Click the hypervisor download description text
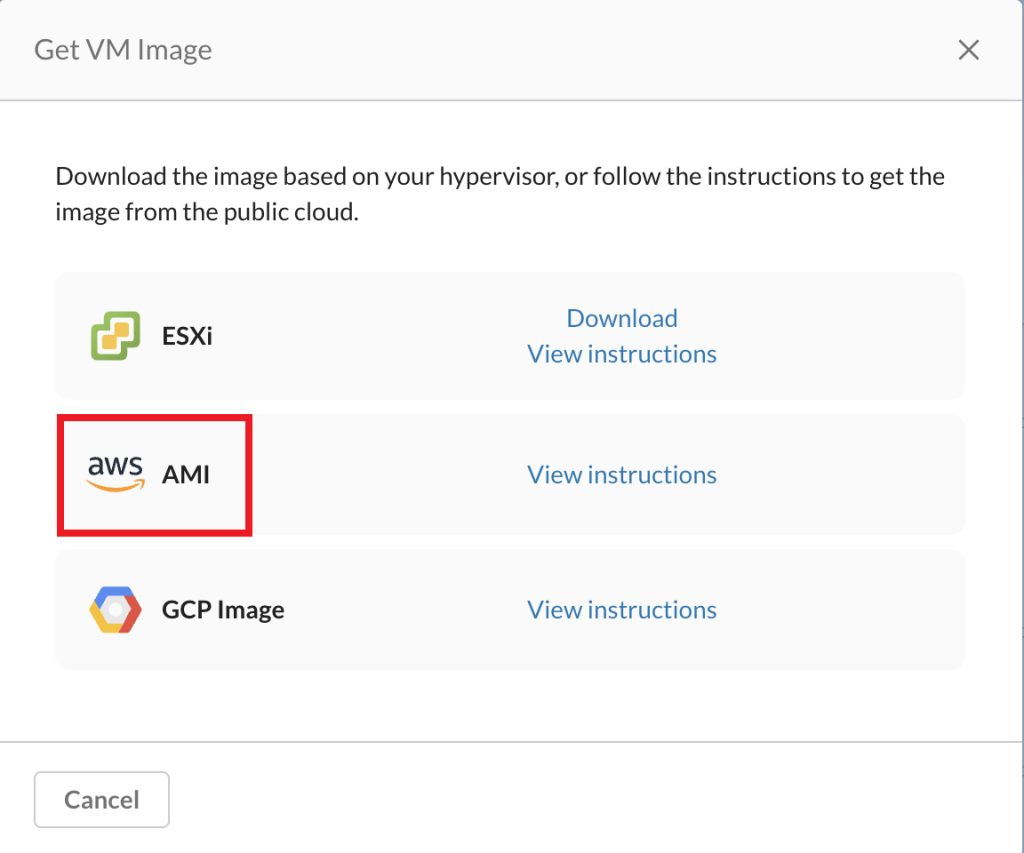This screenshot has height=853, width=1024. pyautogui.click(x=500, y=194)
